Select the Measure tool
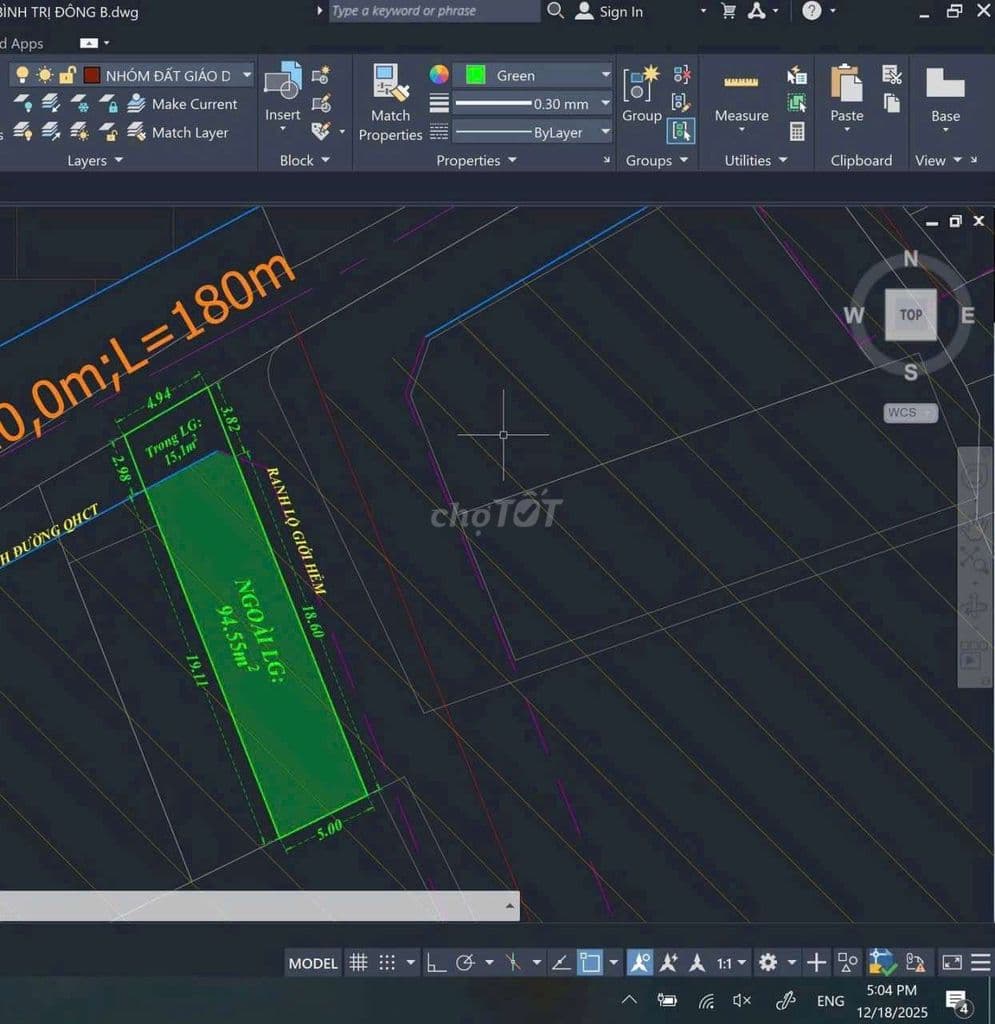 coord(741,97)
